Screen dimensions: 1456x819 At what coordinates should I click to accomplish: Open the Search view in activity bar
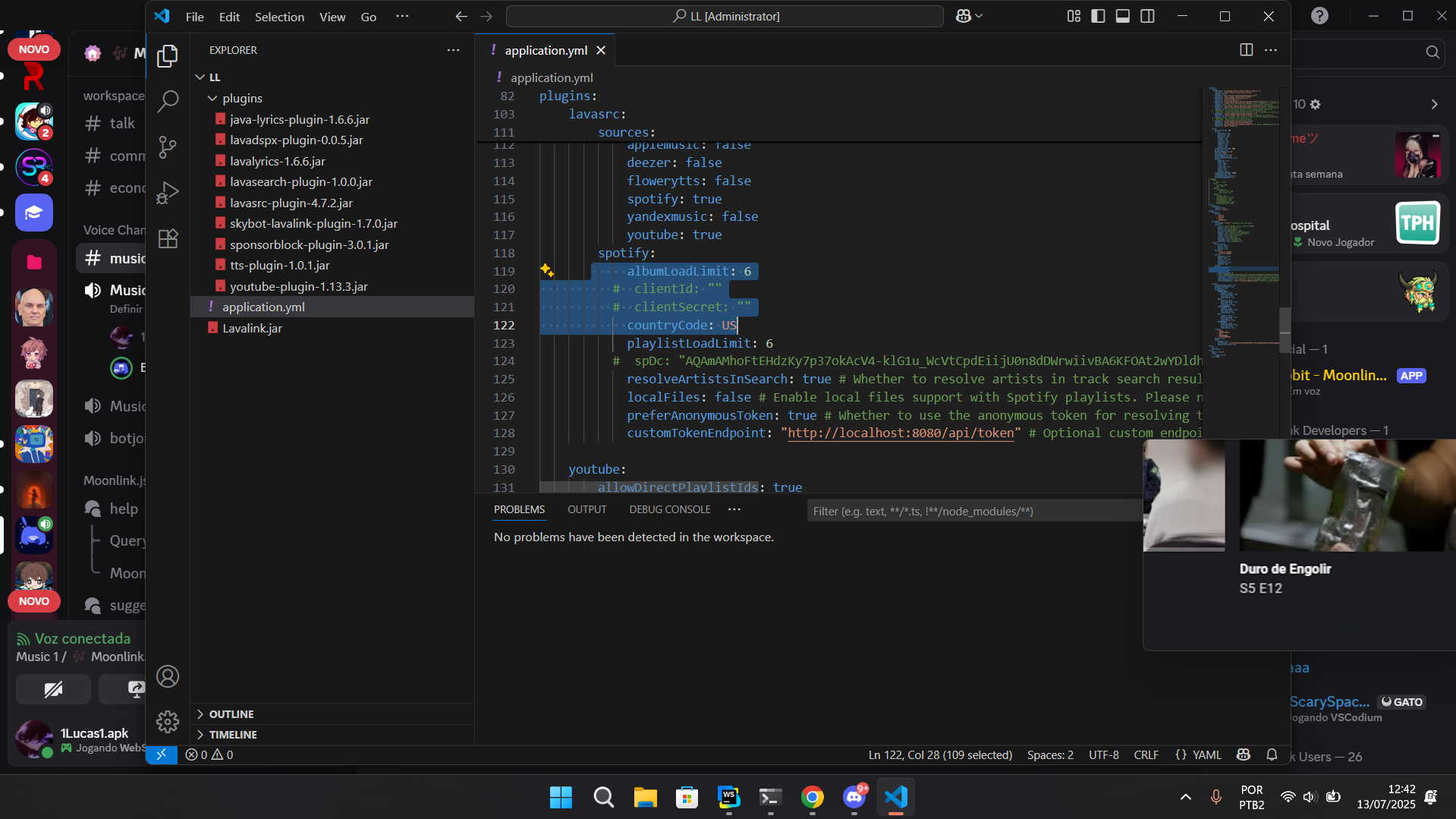coord(168,101)
